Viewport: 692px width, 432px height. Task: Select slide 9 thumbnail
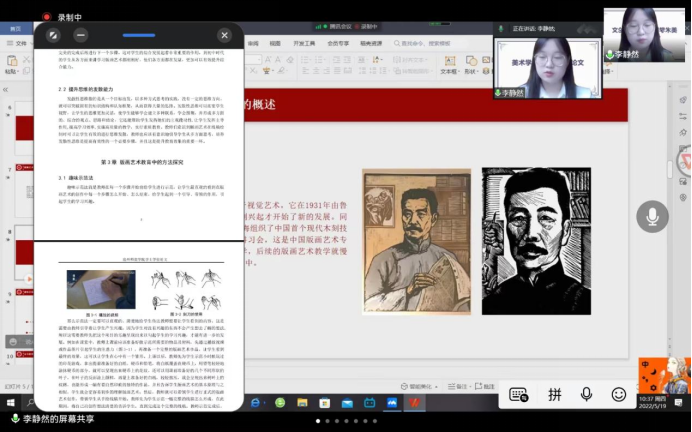click(24, 314)
